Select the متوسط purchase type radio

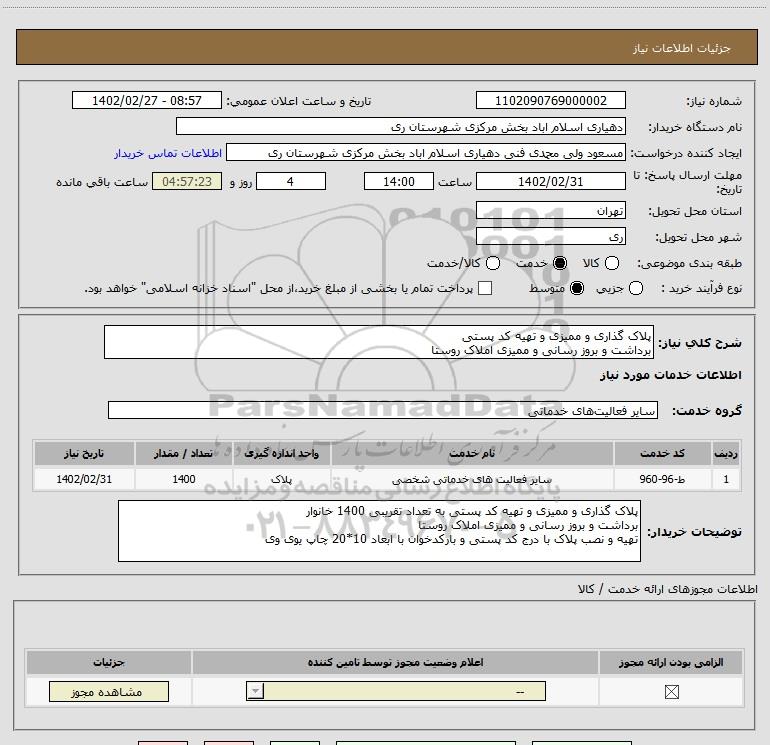pos(577,288)
